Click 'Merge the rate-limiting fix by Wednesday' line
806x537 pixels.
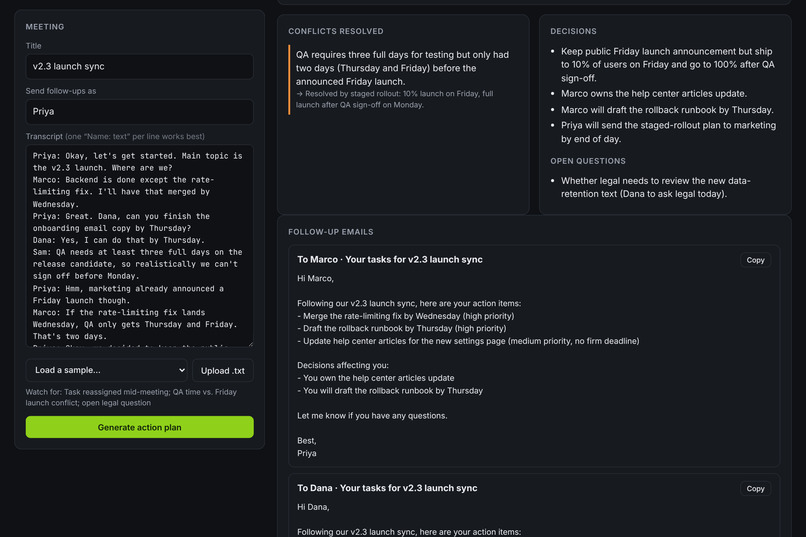pyautogui.click(x=406, y=316)
